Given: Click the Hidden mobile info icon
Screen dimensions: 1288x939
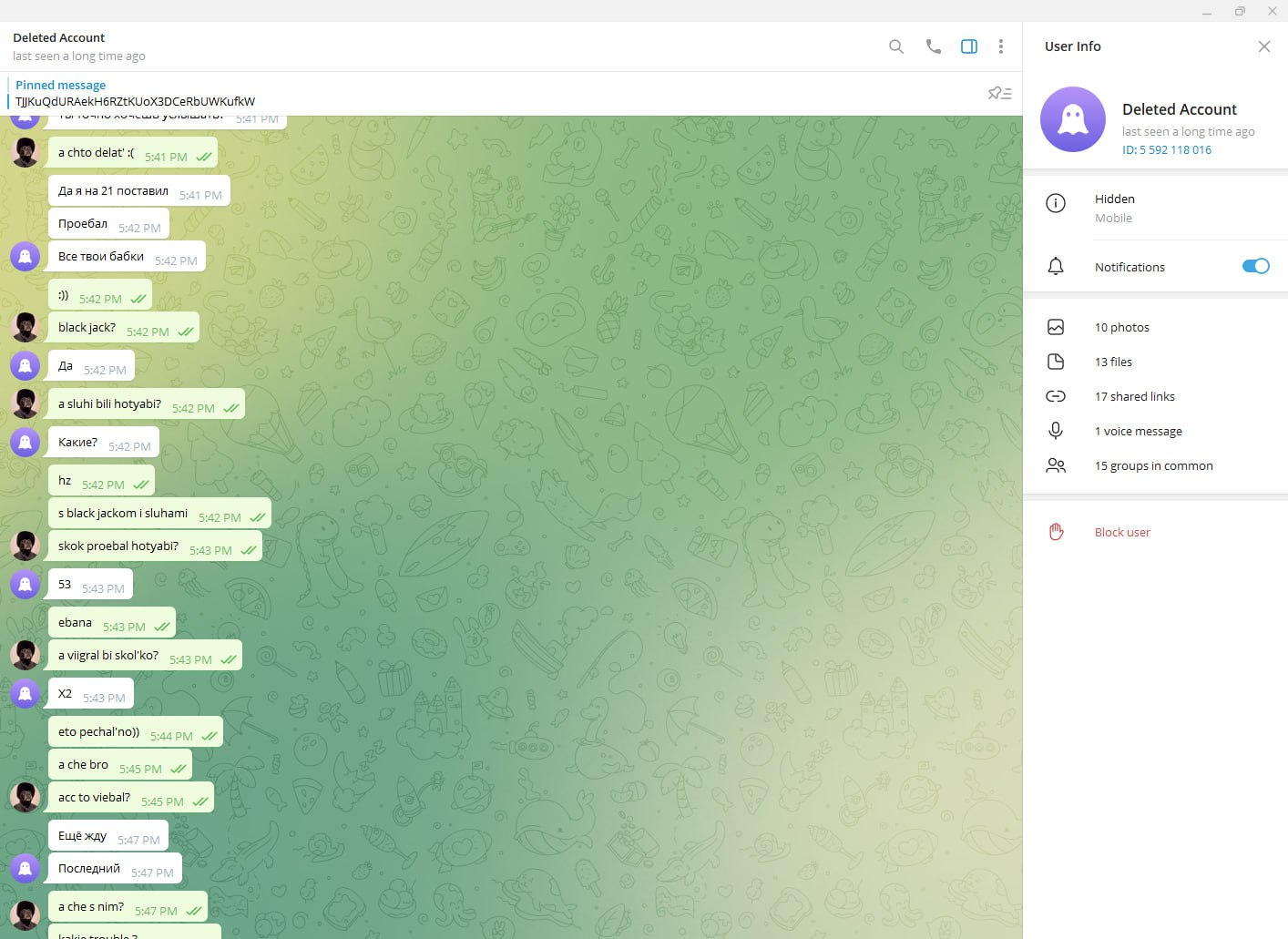Looking at the screenshot, I should [1056, 203].
